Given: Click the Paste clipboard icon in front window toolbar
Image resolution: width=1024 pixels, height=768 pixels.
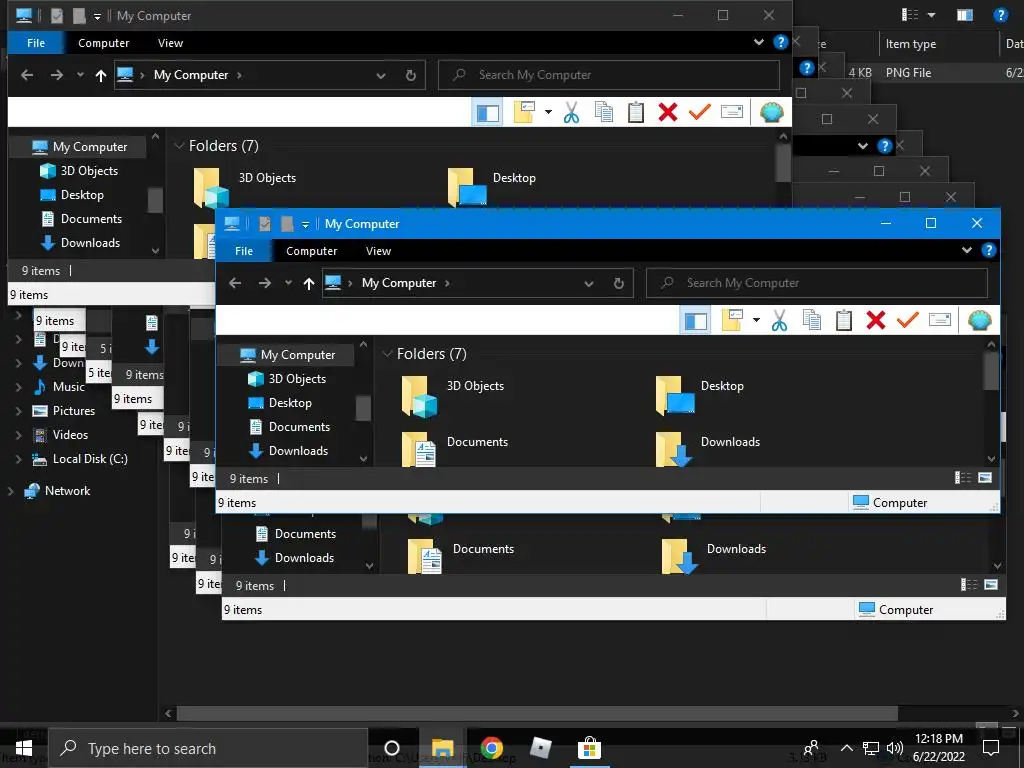Looking at the screenshot, I should [844, 321].
